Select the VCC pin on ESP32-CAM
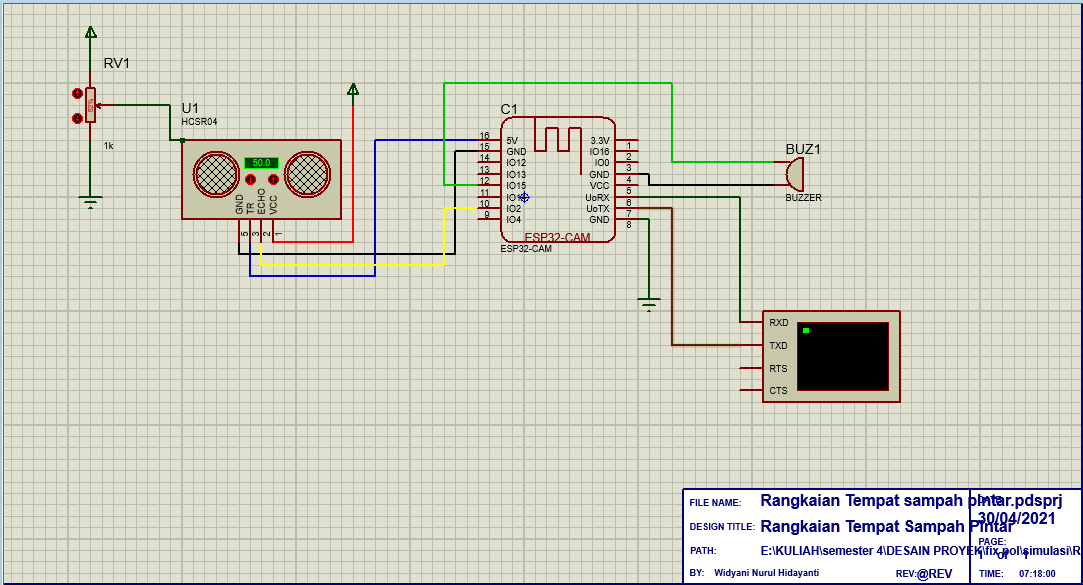 (600, 186)
